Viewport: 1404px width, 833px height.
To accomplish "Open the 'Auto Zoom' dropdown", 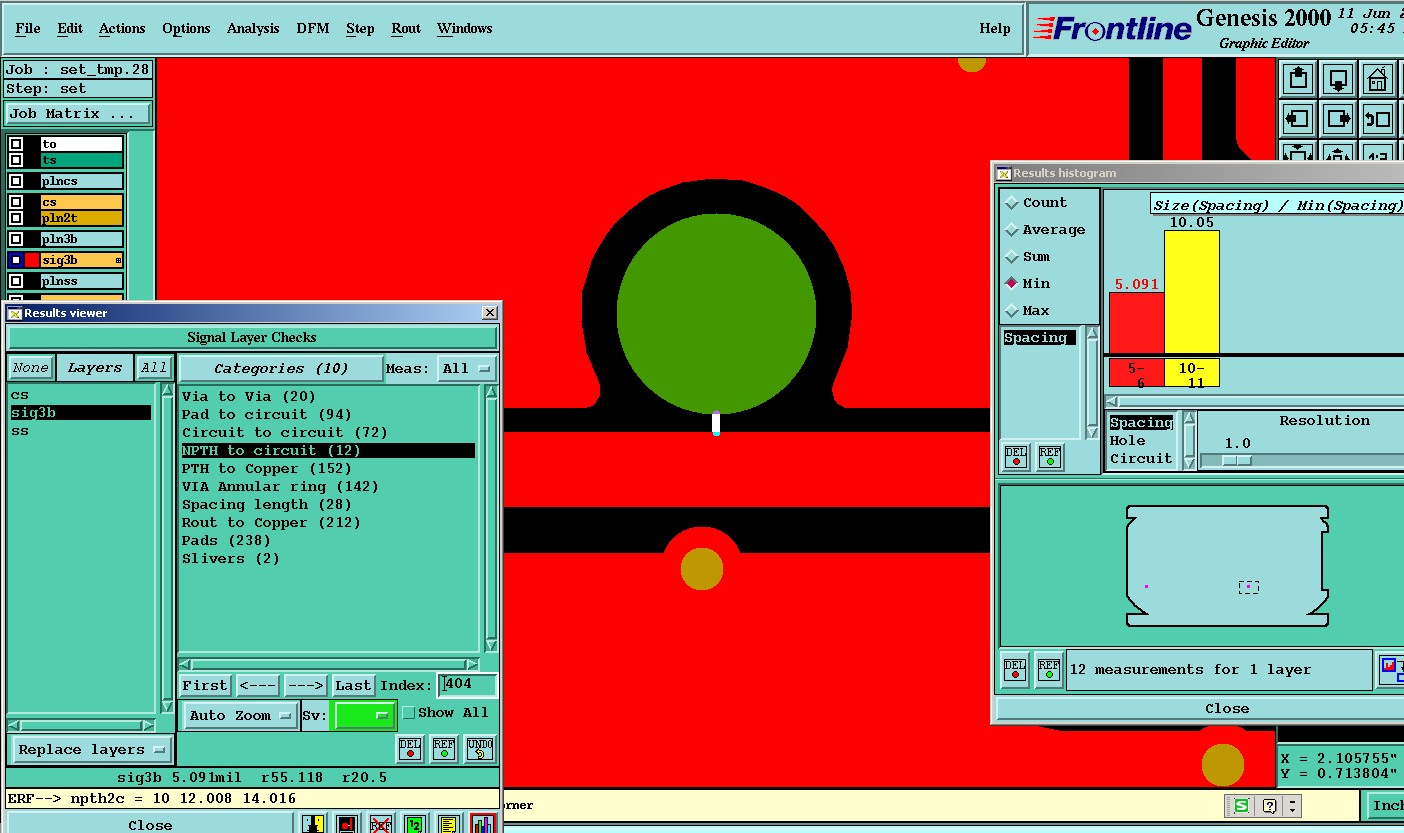I will pyautogui.click(x=241, y=715).
